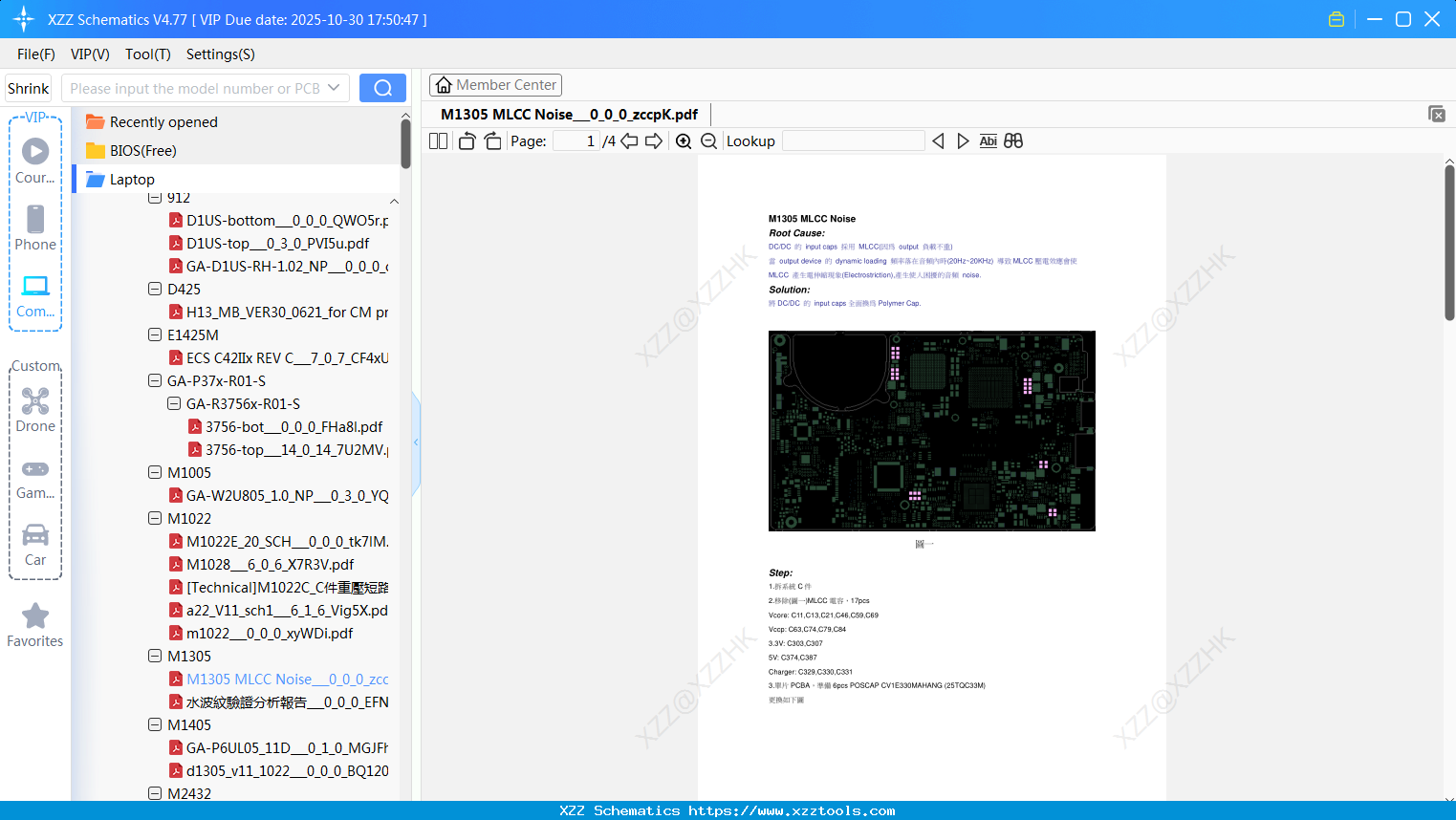Select the Computer category
Screen dimensions: 1456x820
(35, 296)
